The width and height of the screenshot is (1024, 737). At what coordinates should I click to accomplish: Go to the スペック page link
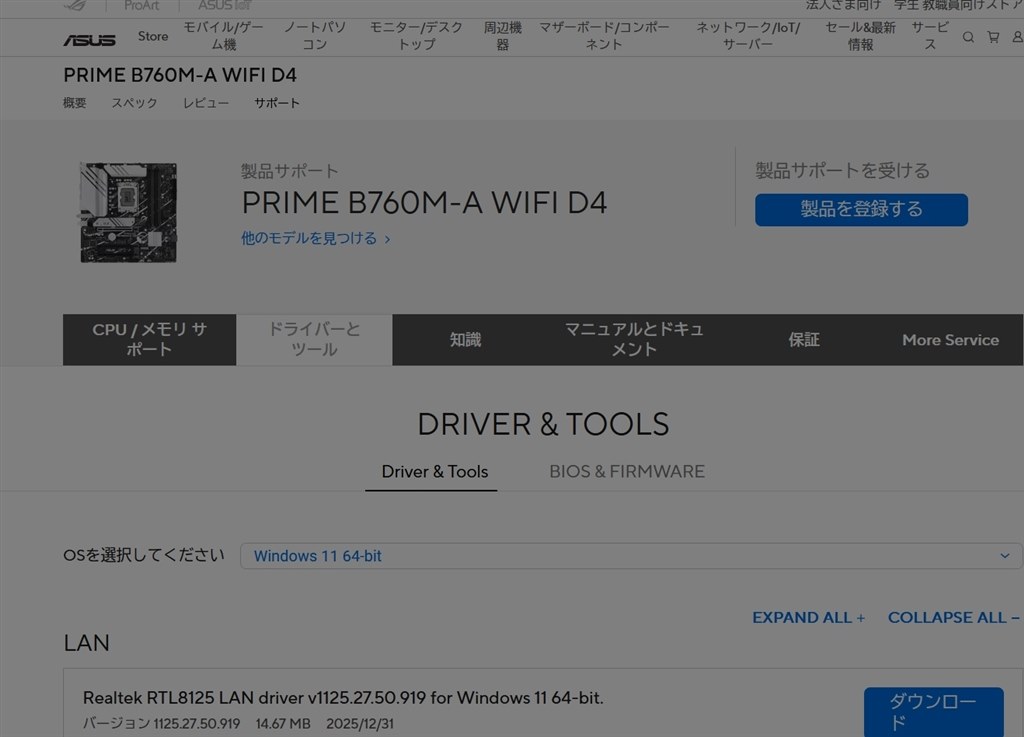click(x=134, y=102)
